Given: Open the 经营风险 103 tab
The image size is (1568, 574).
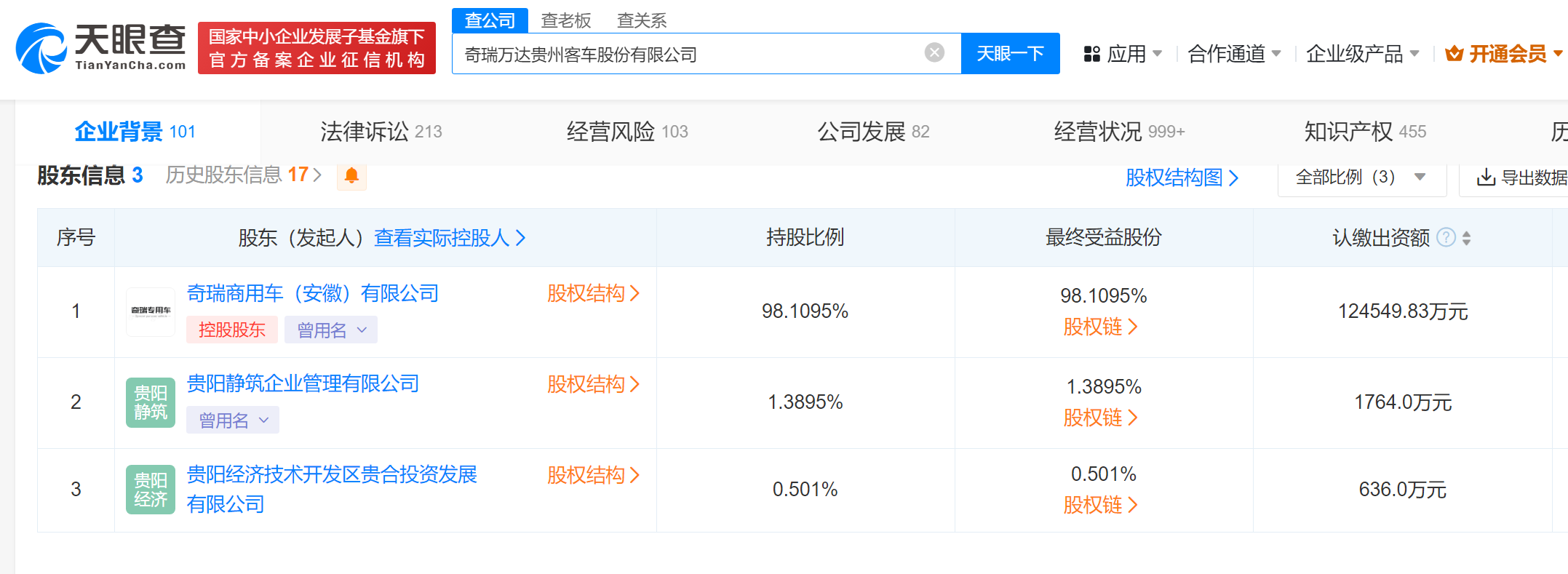Looking at the screenshot, I should click(x=627, y=132).
